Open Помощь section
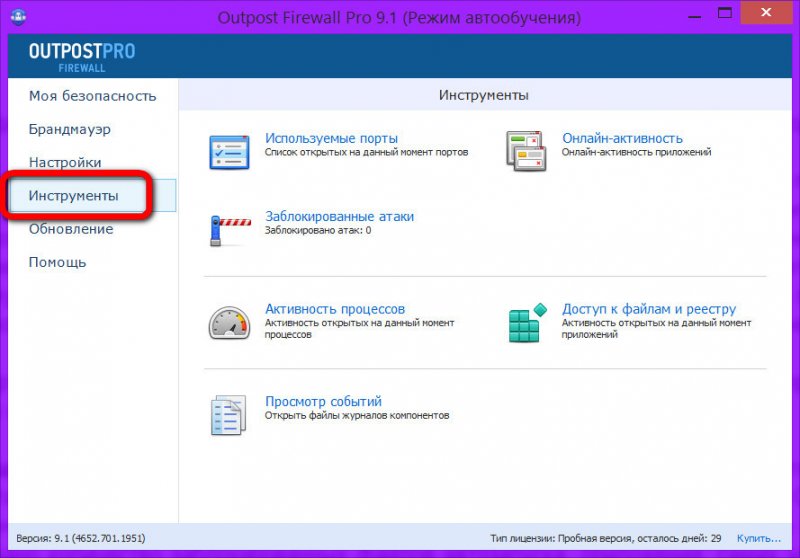The height and width of the screenshot is (558, 800). coord(57,262)
